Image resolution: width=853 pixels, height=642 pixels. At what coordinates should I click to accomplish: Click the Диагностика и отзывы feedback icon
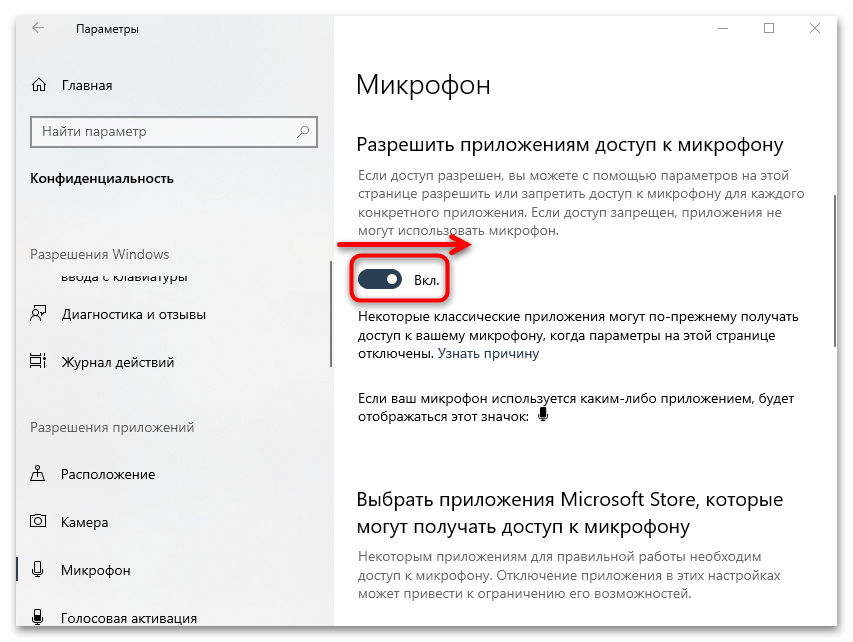39,314
